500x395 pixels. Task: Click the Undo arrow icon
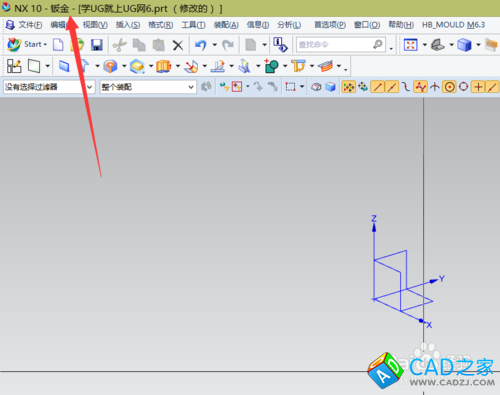[x=201, y=45]
